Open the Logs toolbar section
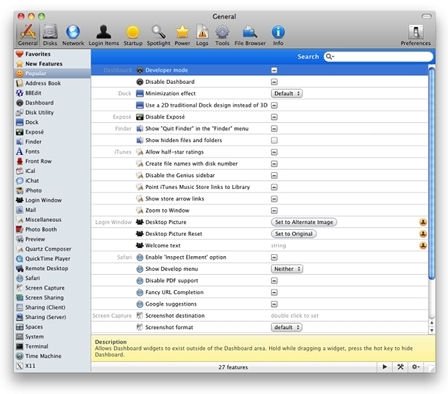Viewport: 448px width, 394px height. click(x=202, y=35)
